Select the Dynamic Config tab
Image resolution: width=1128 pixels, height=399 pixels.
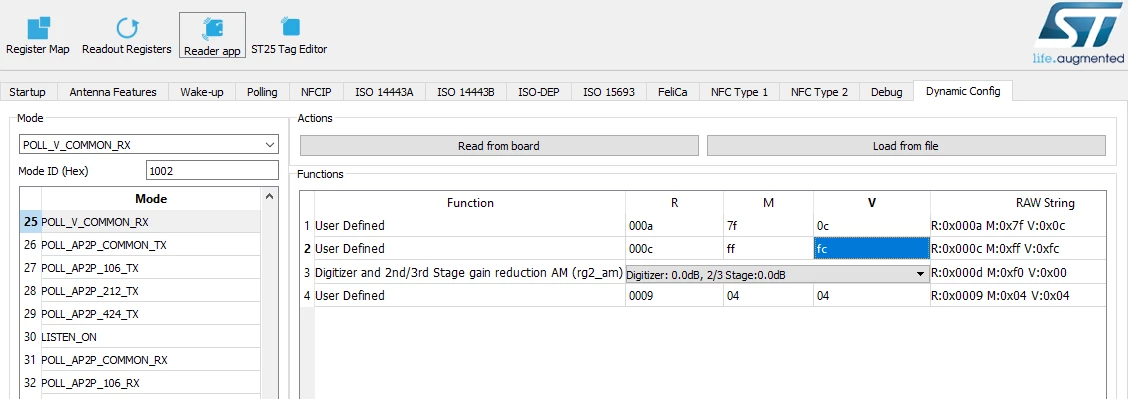click(963, 91)
